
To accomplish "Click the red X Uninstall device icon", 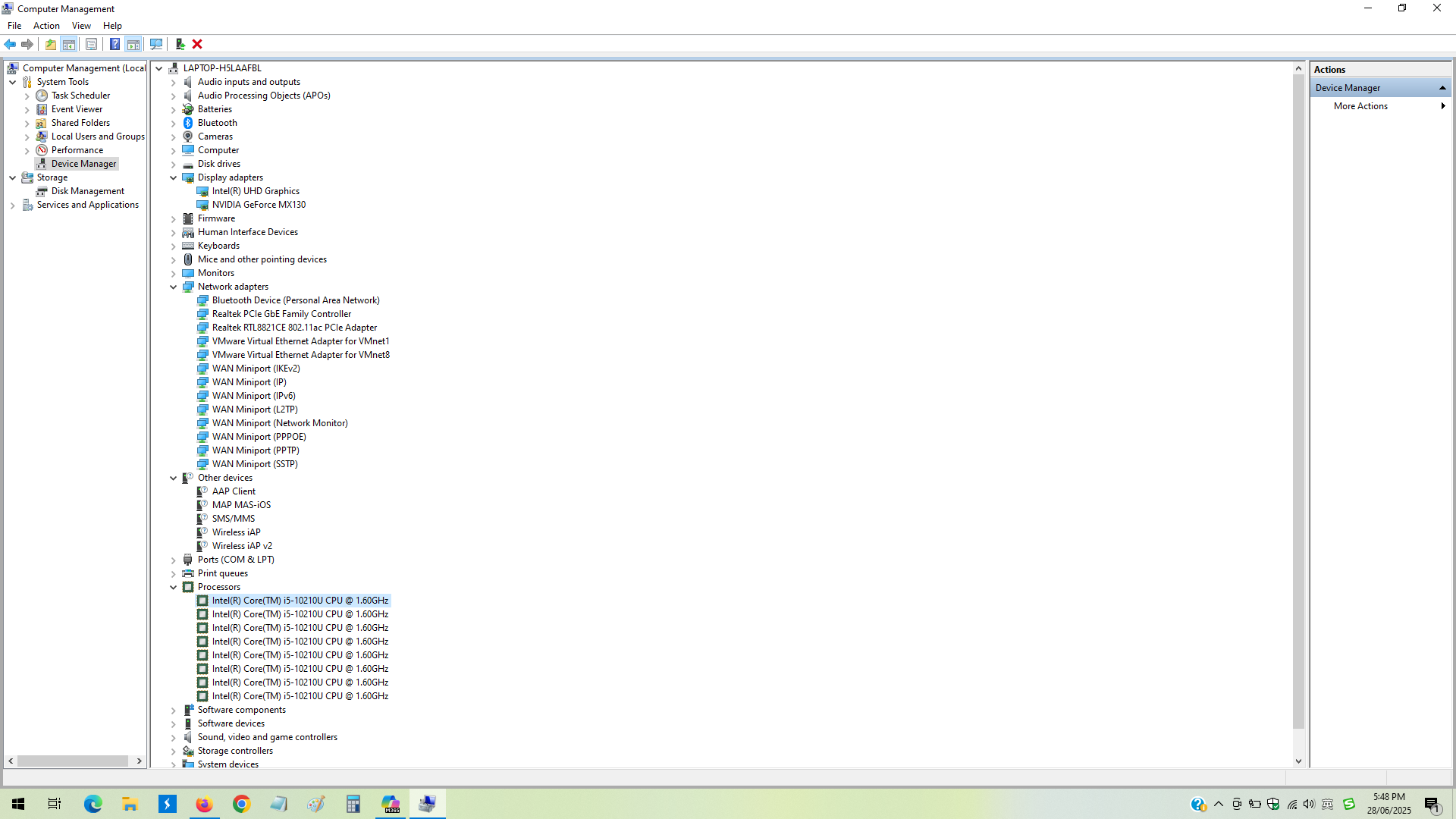I will point(197,44).
